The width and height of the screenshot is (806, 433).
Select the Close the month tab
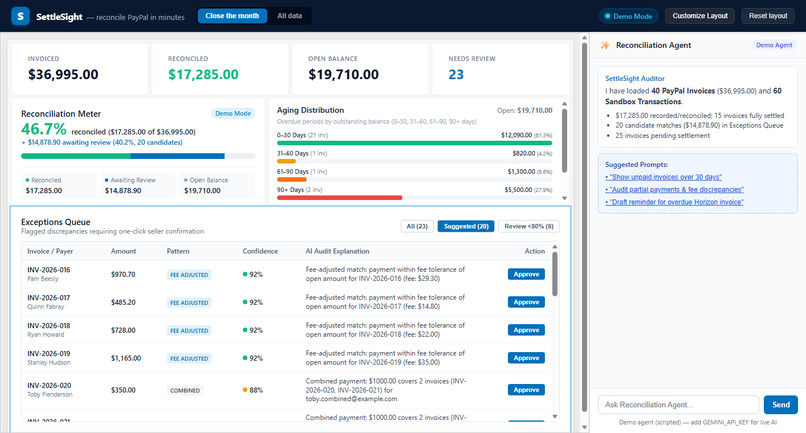click(x=232, y=16)
